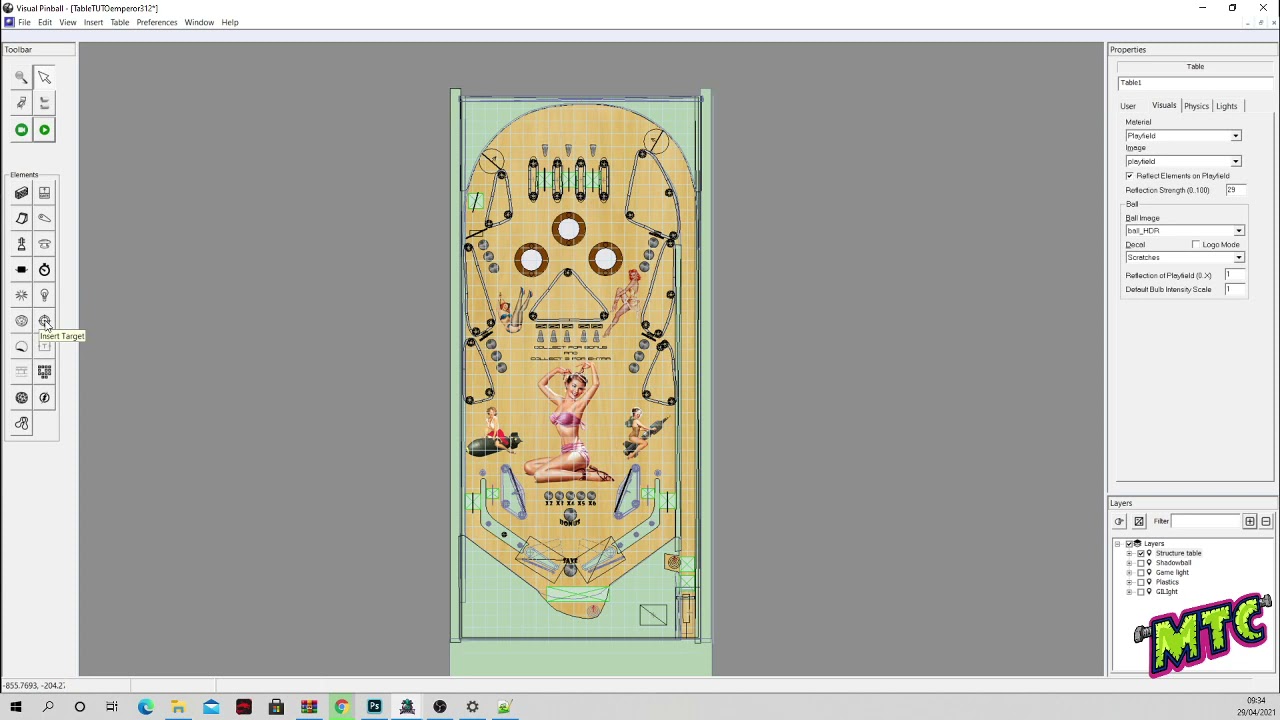Open Photoshop from the taskbar
The width and height of the screenshot is (1280, 720).
374,707
